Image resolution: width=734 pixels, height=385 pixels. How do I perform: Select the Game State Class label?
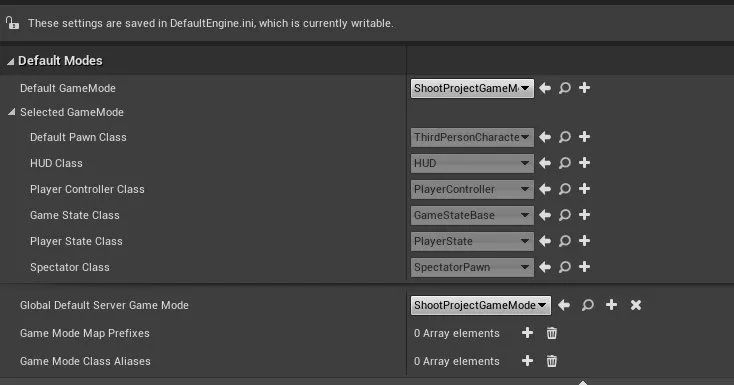(75, 215)
